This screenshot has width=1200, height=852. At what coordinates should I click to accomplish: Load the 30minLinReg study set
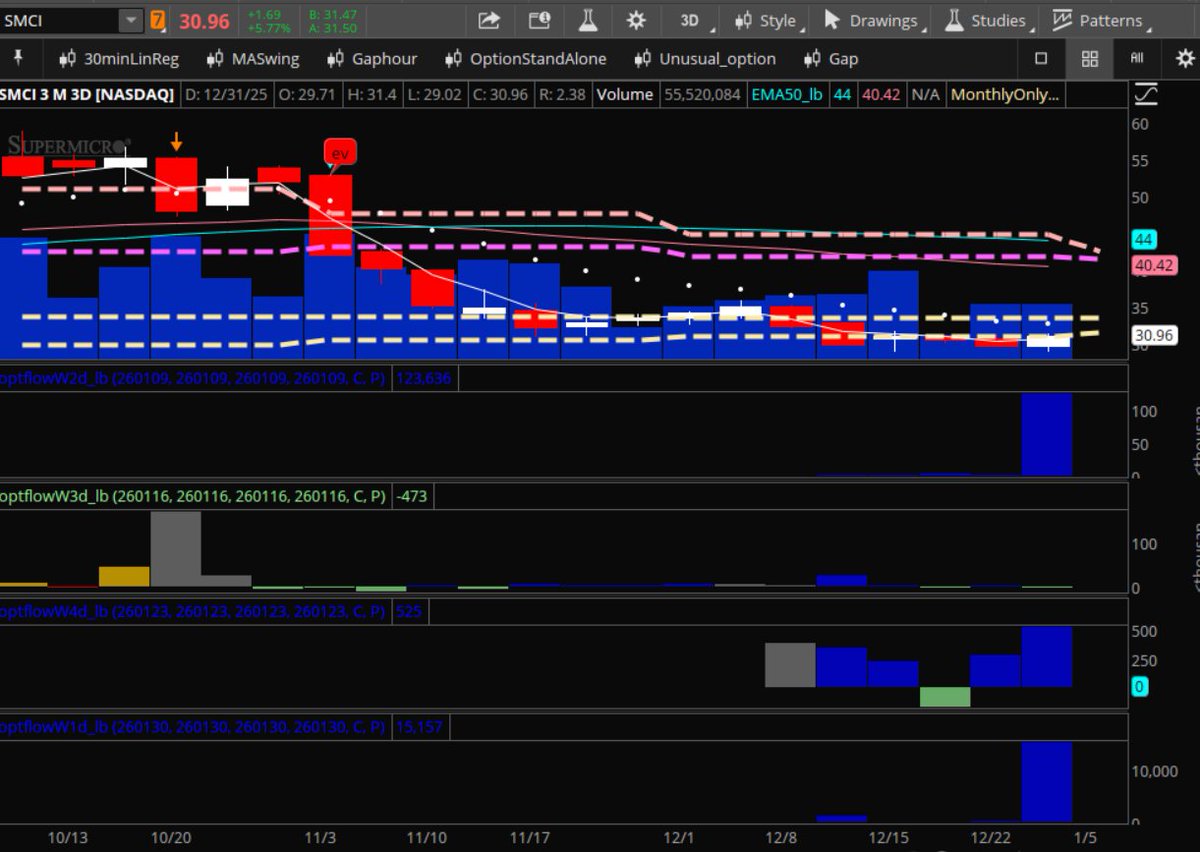click(x=120, y=59)
